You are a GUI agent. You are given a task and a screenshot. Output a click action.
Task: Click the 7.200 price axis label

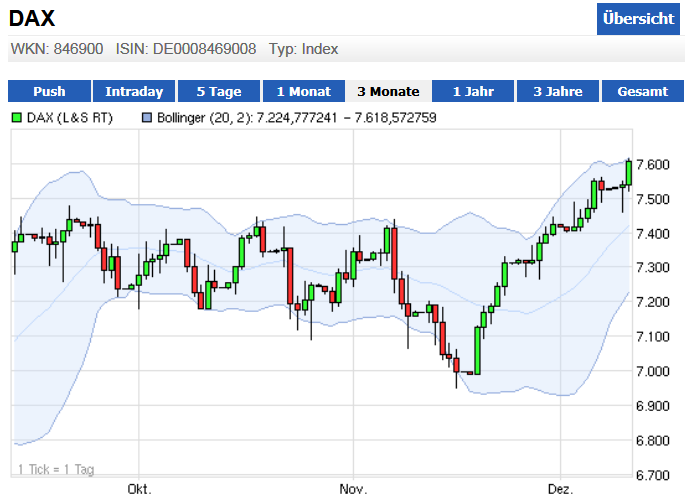(x=653, y=302)
